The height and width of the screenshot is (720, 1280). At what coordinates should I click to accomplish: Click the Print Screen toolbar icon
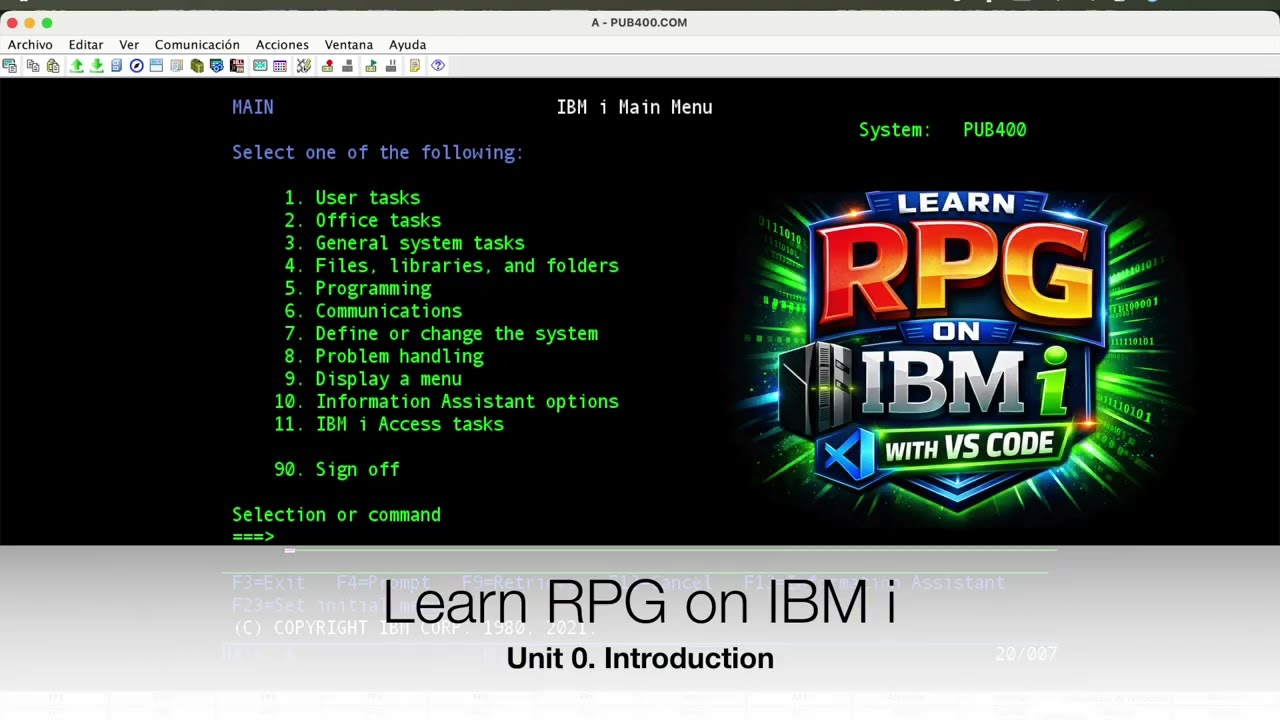[10, 66]
